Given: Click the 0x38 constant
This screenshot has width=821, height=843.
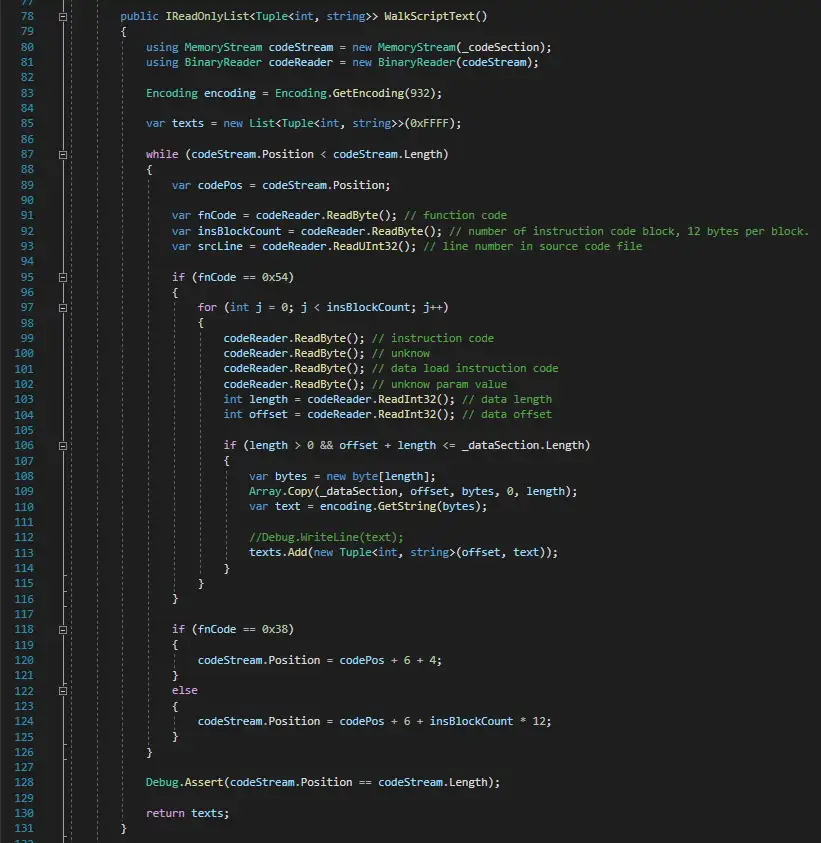Looking at the screenshot, I should (275, 629).
